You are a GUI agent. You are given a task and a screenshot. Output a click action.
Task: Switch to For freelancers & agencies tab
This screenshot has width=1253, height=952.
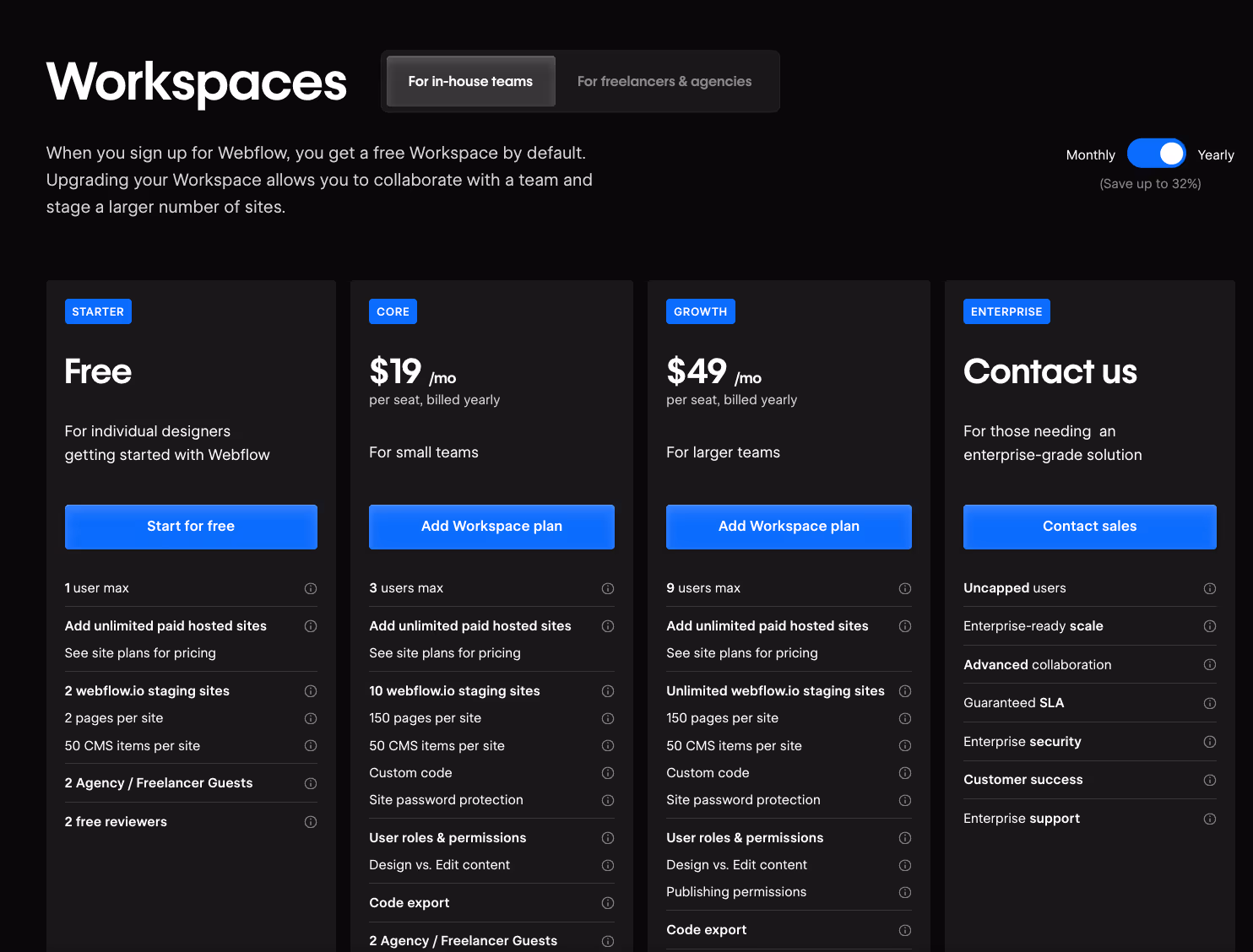pyautogui.click(x=664, y=81)
